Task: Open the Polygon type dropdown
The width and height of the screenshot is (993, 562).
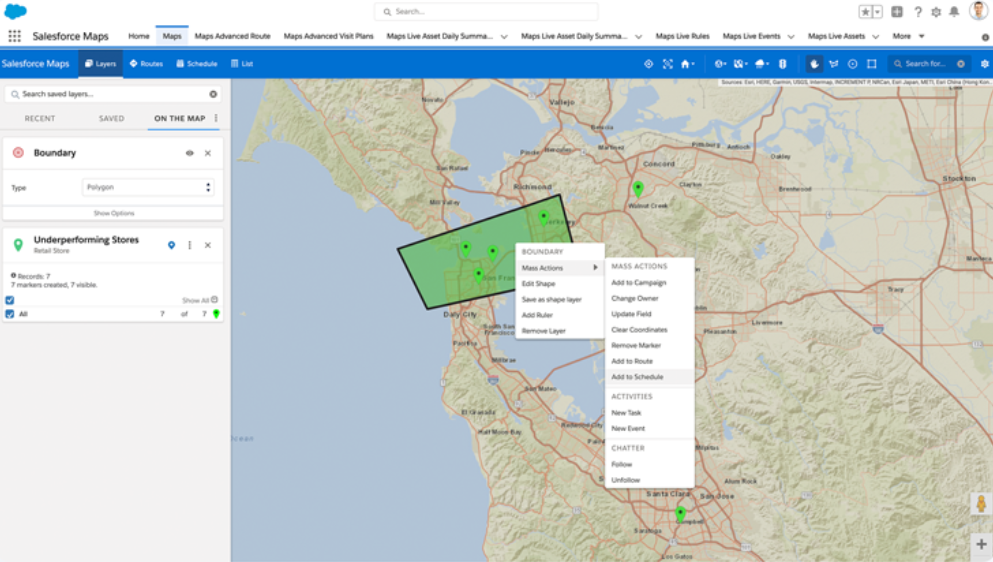Action: (x=148, y=188)
